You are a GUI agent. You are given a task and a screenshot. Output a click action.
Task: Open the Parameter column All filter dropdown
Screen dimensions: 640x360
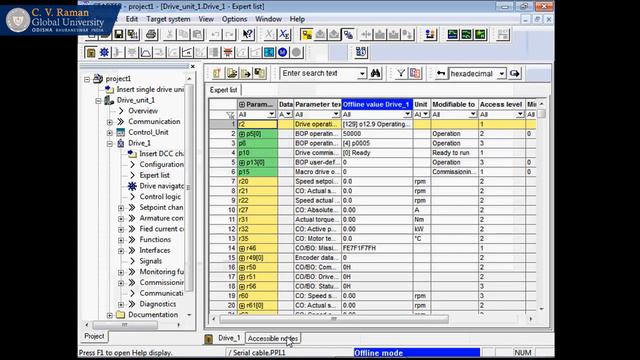coord(271,114)
